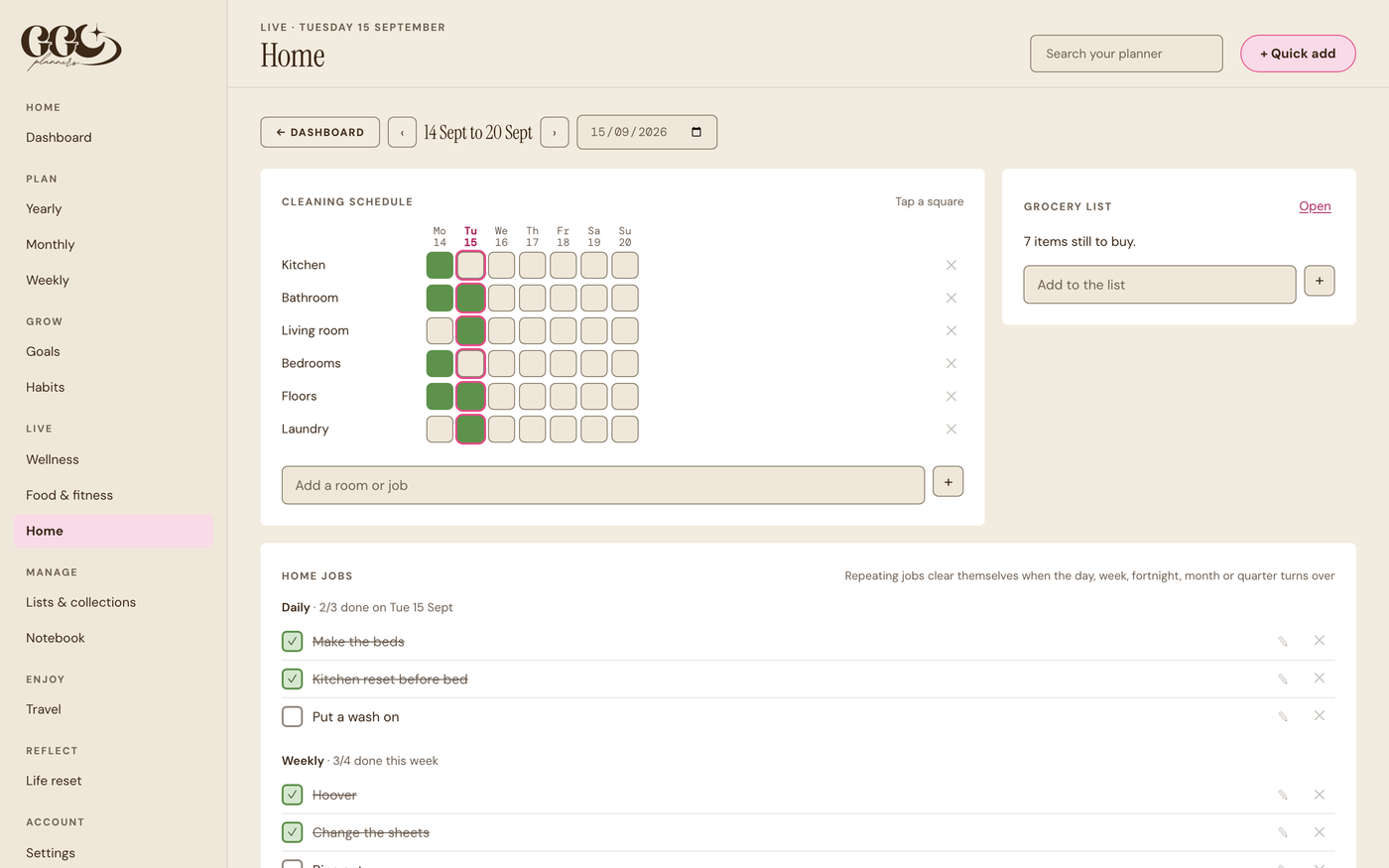Click '7 items still to buy.' text

(x=1079, y=241)
